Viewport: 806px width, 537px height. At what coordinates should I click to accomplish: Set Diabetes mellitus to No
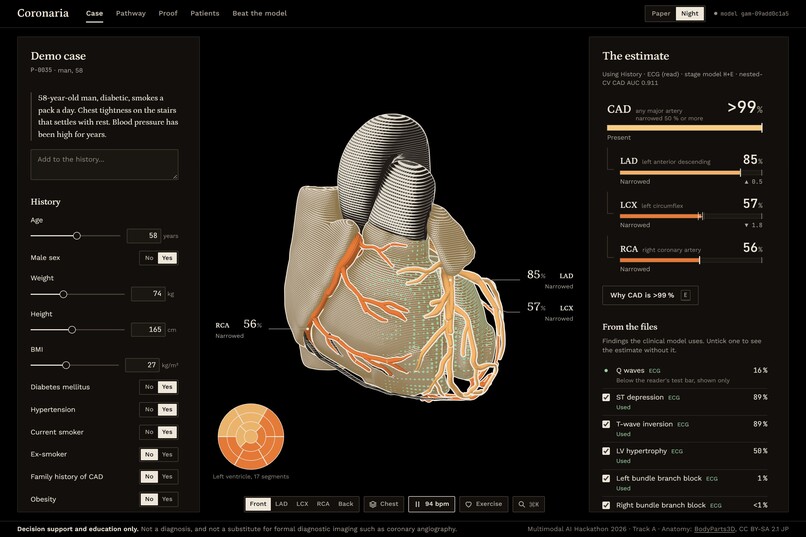tap(149, 387)
